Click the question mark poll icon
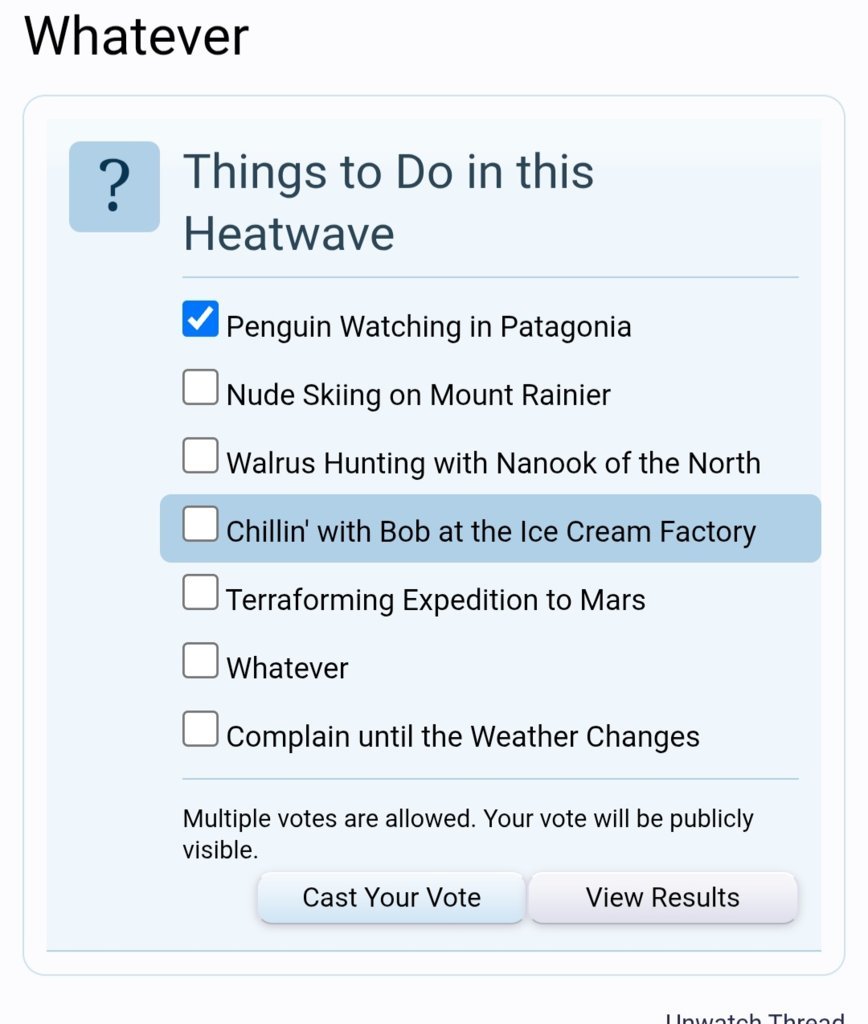Image resolution: width=868 pixels, height=1024 pixels. [x=114, y=187]
